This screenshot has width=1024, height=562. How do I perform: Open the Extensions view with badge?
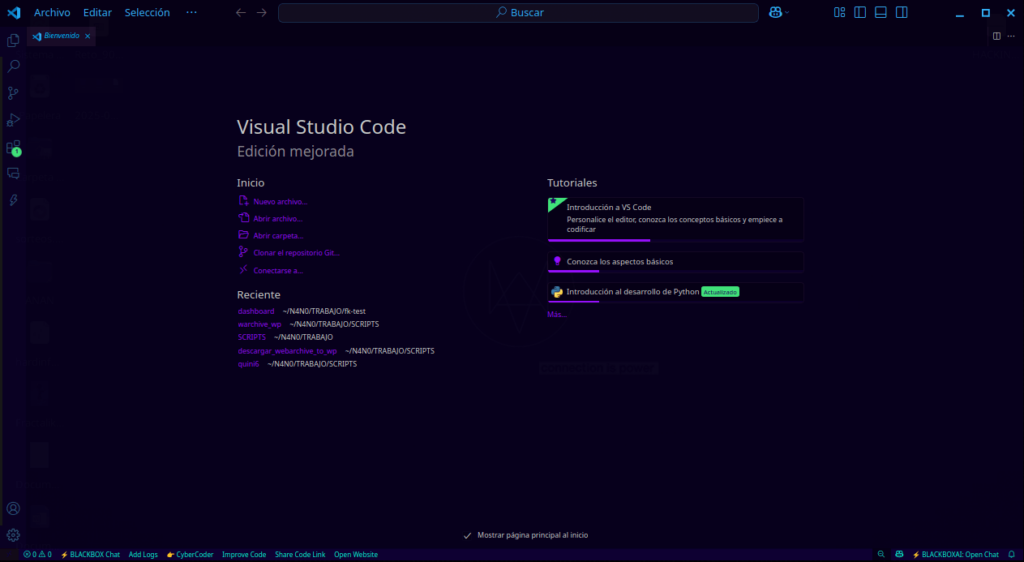point(13,148)
